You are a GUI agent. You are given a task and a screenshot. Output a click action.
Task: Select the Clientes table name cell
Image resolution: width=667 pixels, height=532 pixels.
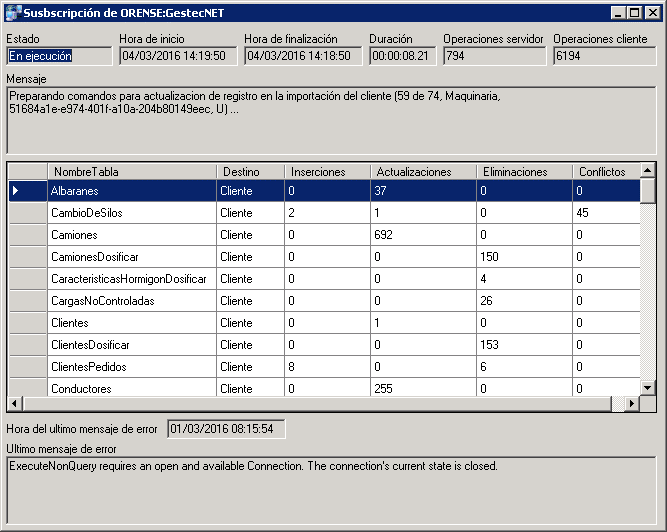coord(132,323)
